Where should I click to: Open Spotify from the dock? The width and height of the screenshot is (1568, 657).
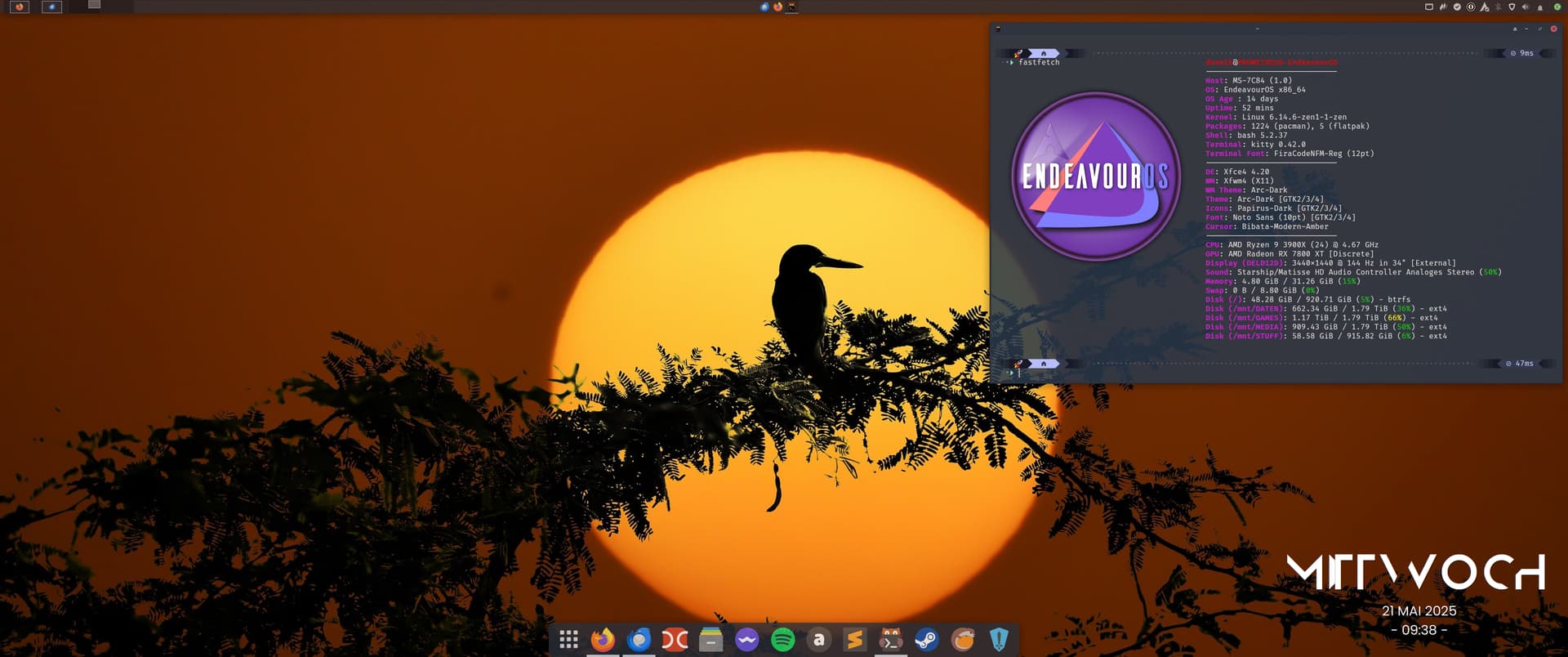[x=782, y=640]
